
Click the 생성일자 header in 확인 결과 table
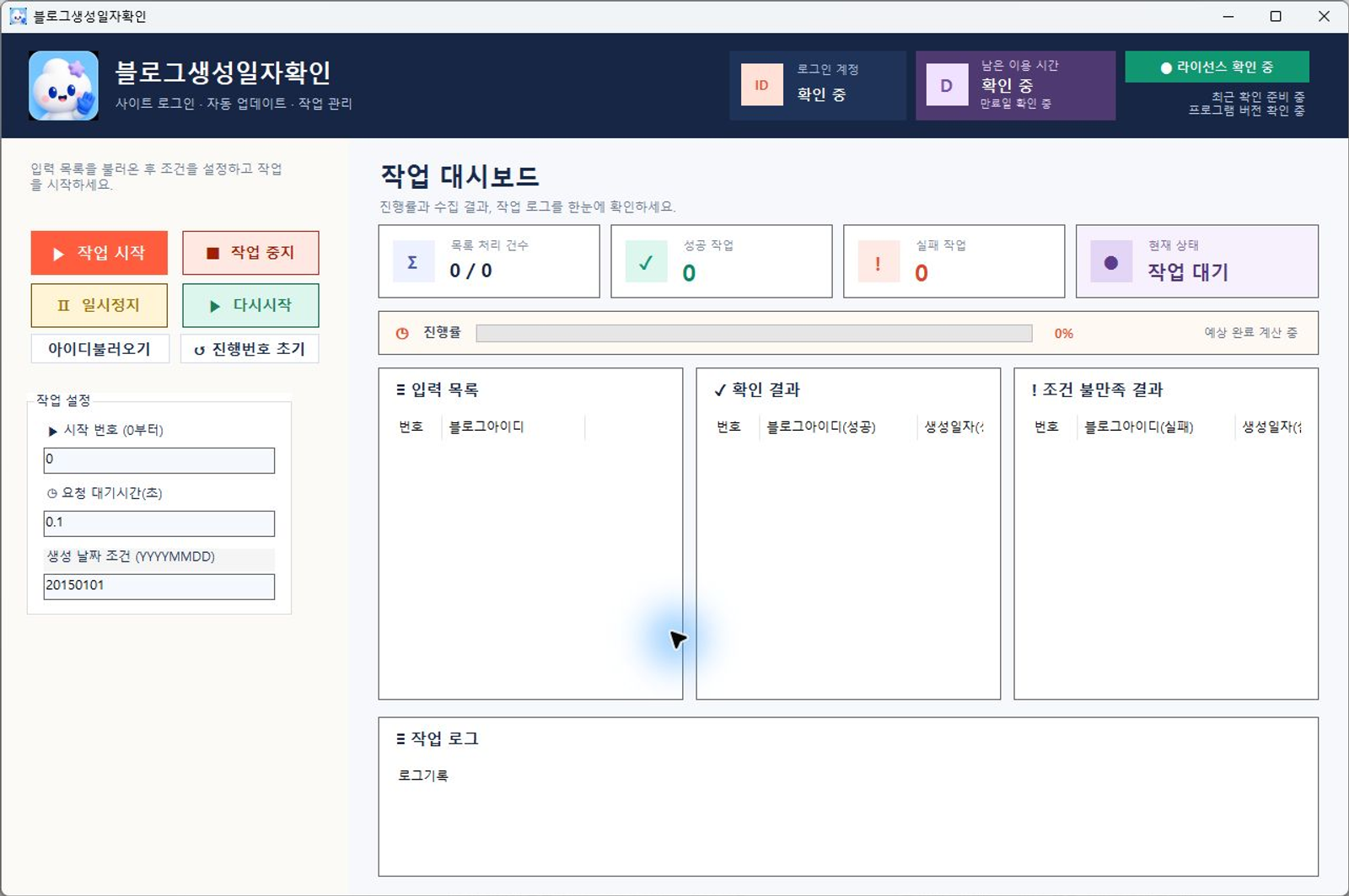point(954,427)
